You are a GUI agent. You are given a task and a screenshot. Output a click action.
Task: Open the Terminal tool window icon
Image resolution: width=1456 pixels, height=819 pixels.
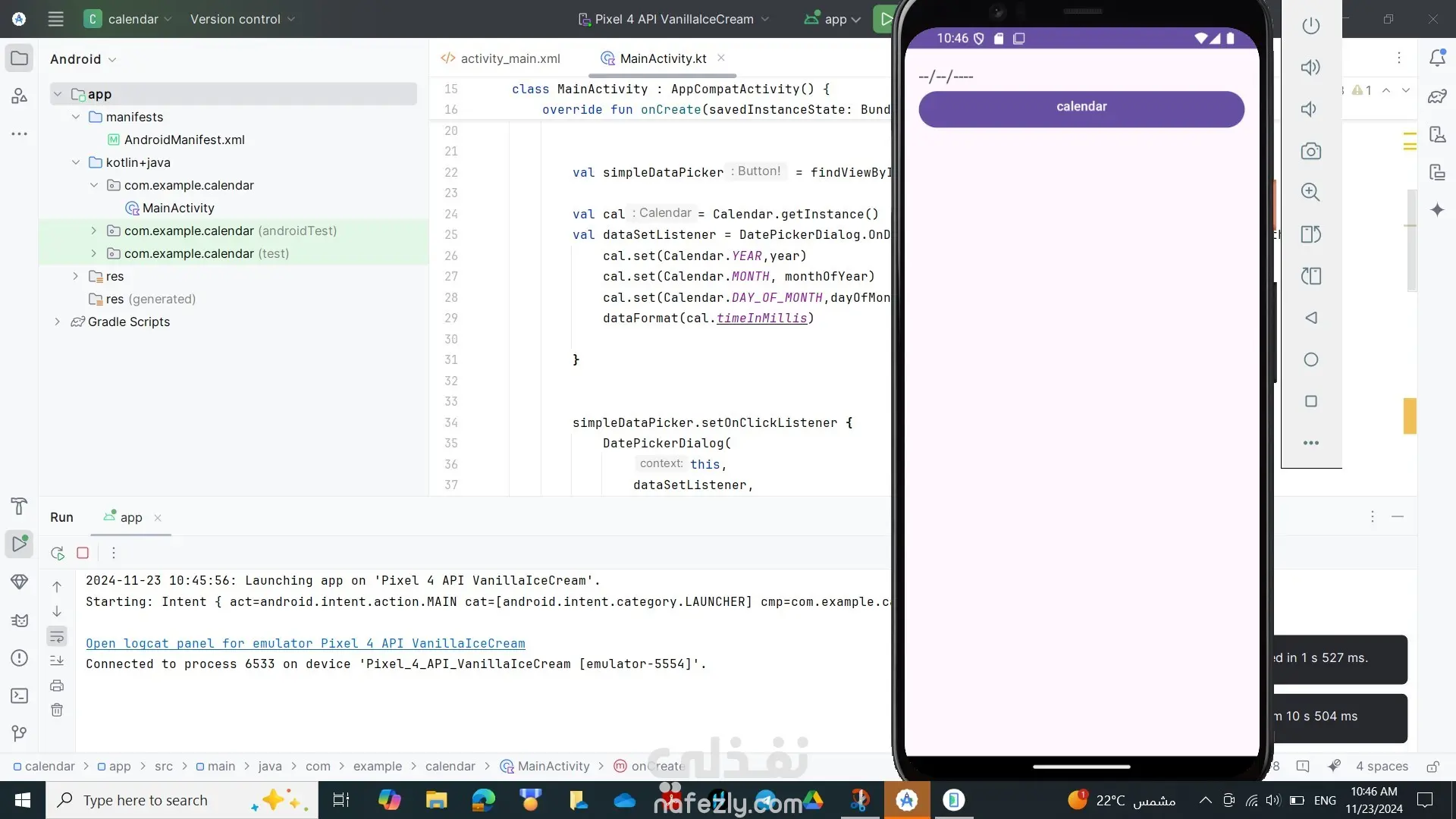(x=20, y=696)
